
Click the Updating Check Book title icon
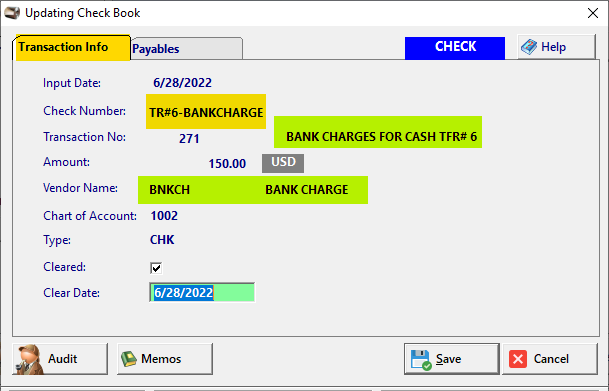(x=12, y=13)
